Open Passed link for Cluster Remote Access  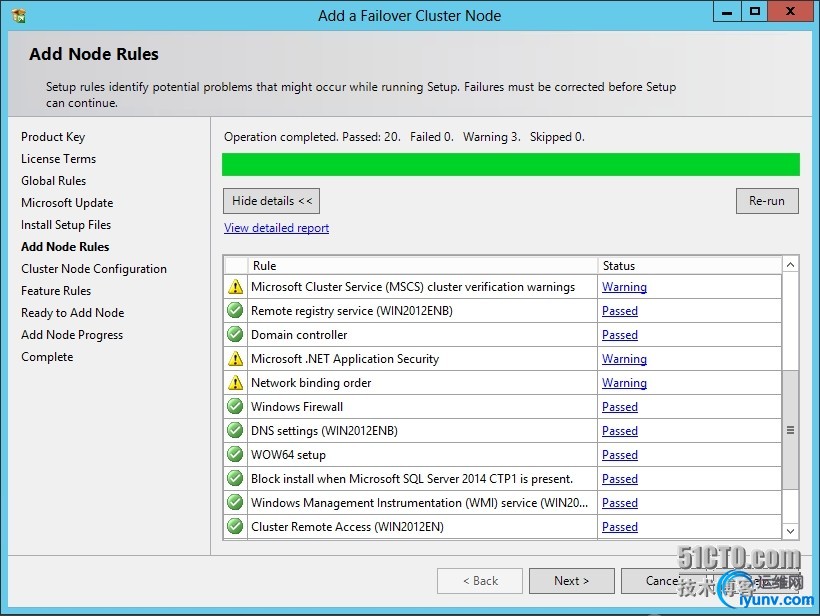(620, 527)
